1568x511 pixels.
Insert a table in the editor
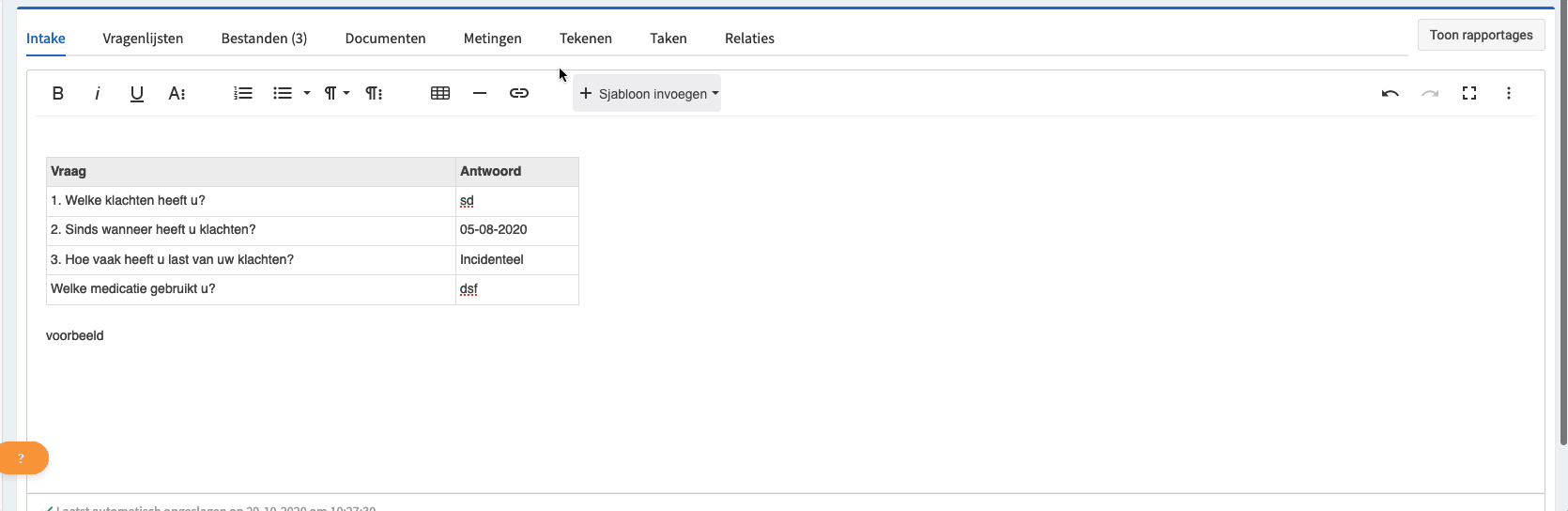440,93
